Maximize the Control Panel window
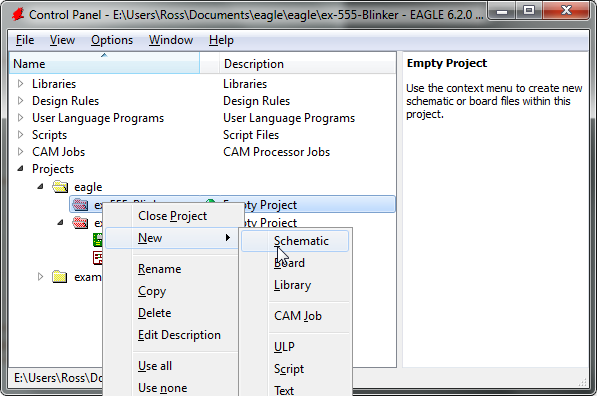597x396 pixels. coord(529,11)
